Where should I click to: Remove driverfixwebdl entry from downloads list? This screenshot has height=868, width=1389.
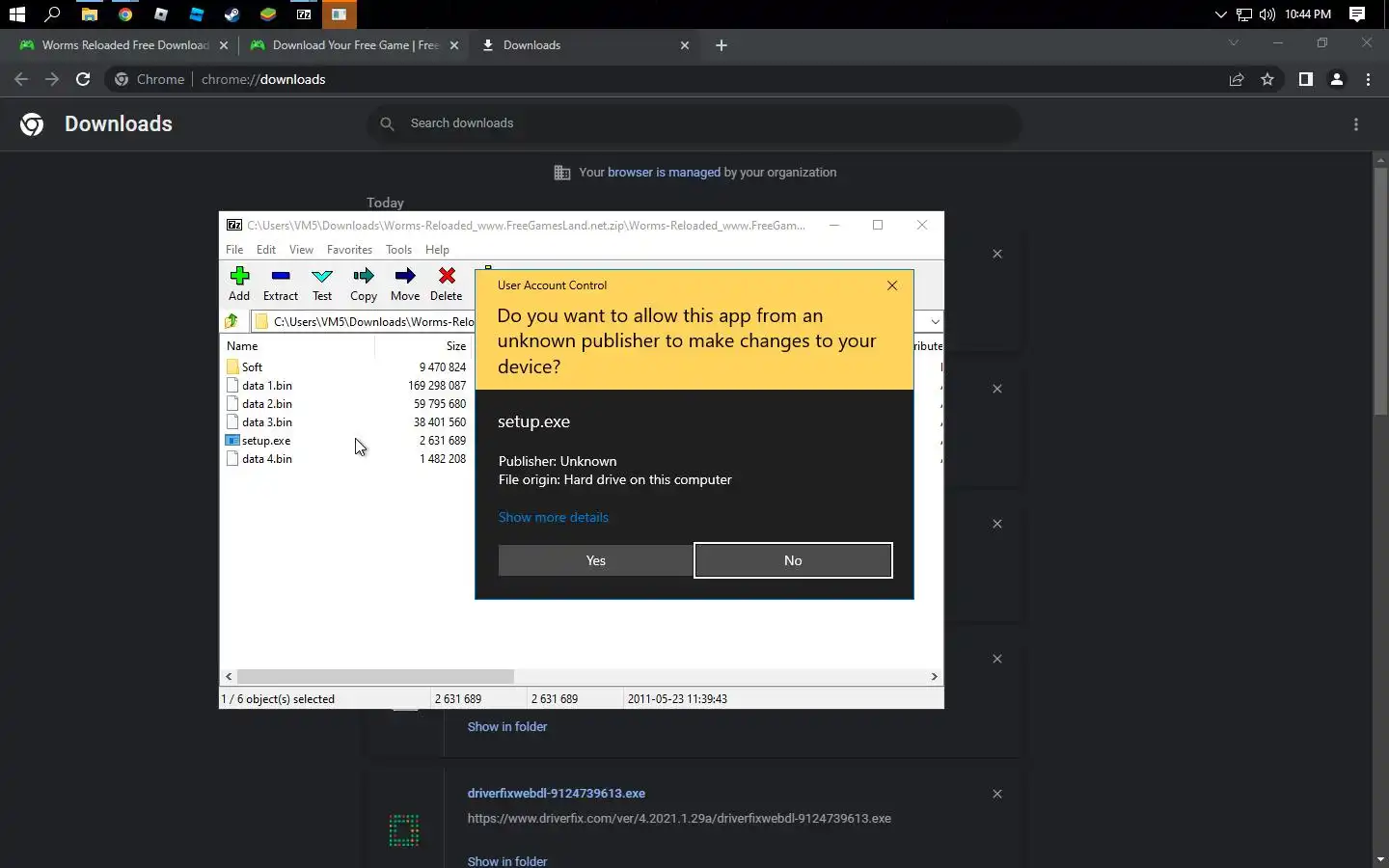point(997,794)
